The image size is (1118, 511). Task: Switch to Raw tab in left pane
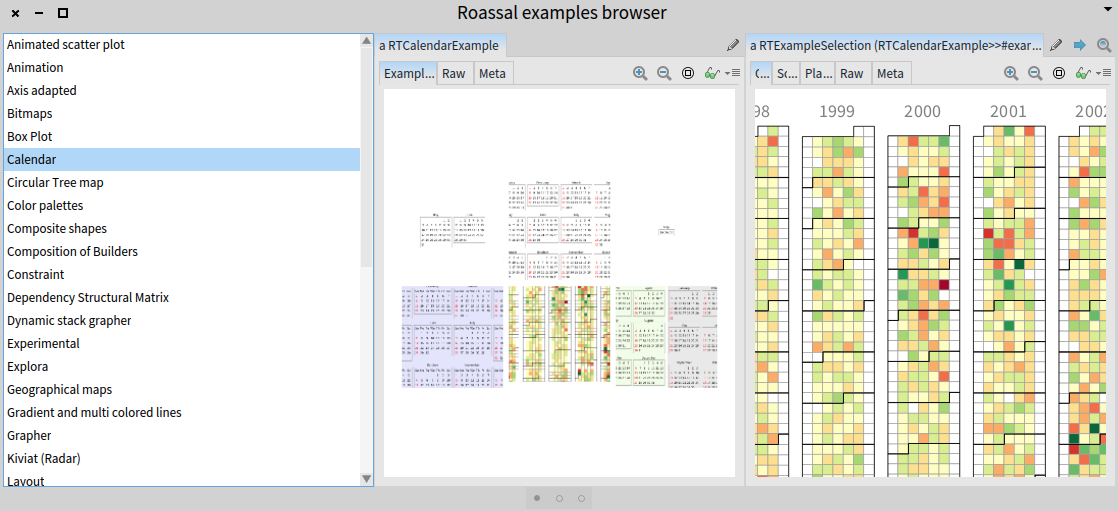coord(454,73)
